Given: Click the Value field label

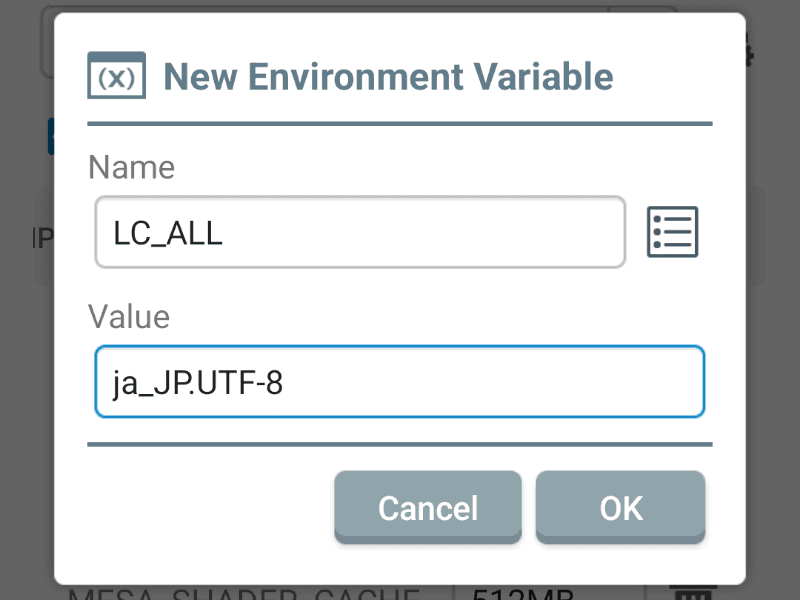Looking at the screenshot, I should (129, 317).
